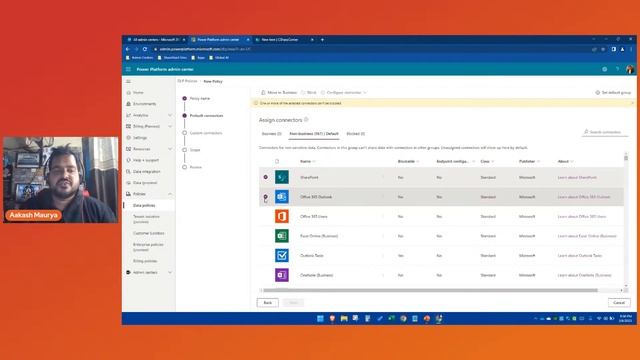The height and width of the screenshot is (360, 640).
Task: Open the help question mark icon
Action: pos(617,69)
